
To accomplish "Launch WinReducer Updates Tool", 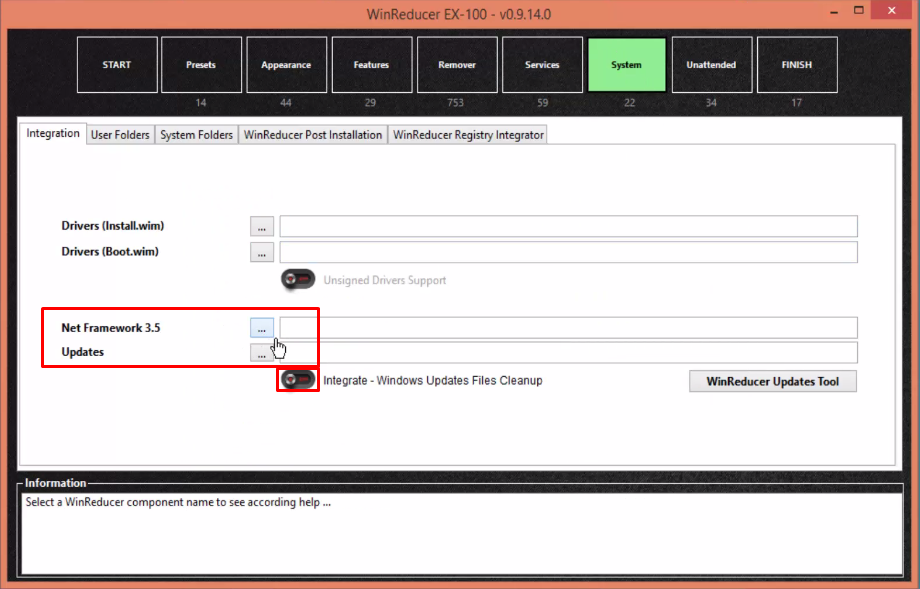I will coord(773,381).
